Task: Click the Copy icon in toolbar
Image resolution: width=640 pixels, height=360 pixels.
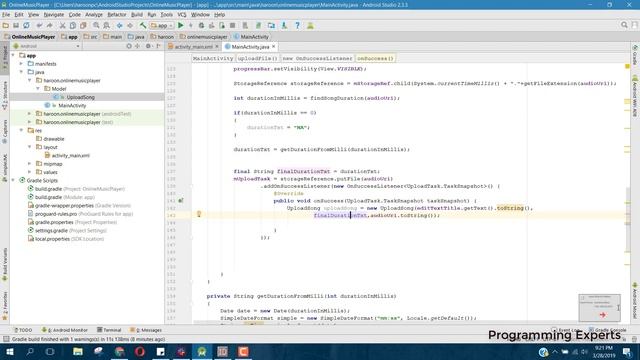Action: tap(73, 25)
